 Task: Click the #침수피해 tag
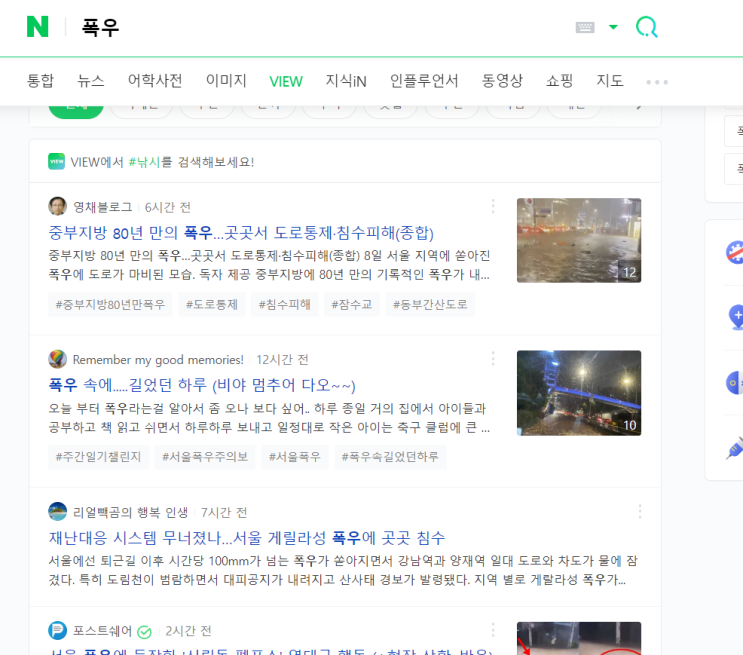pyautogui.click(x=284, y=304)
